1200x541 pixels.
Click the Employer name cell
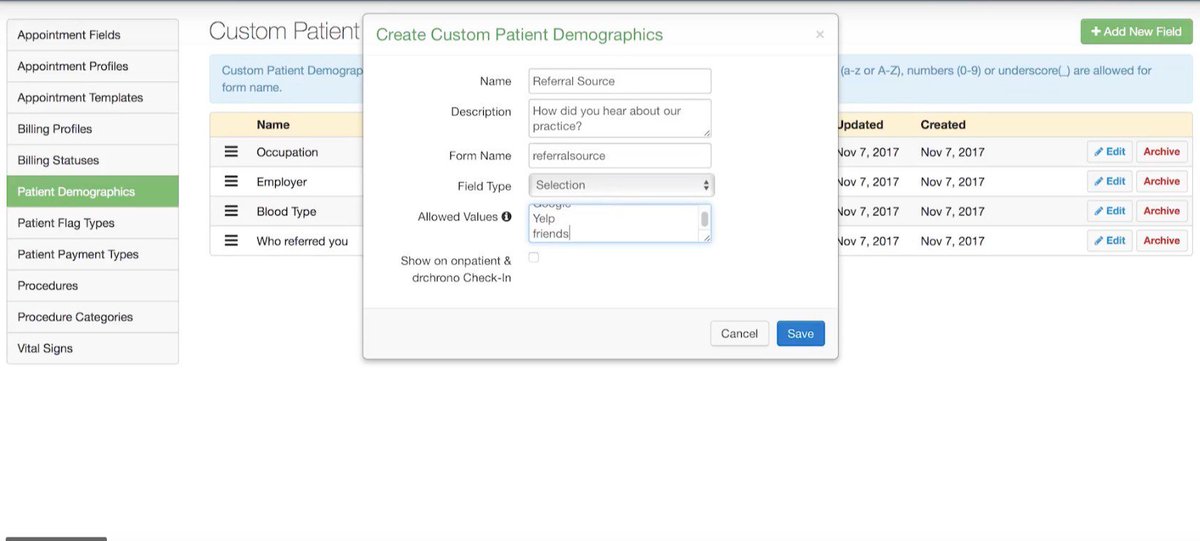point(281,182)
